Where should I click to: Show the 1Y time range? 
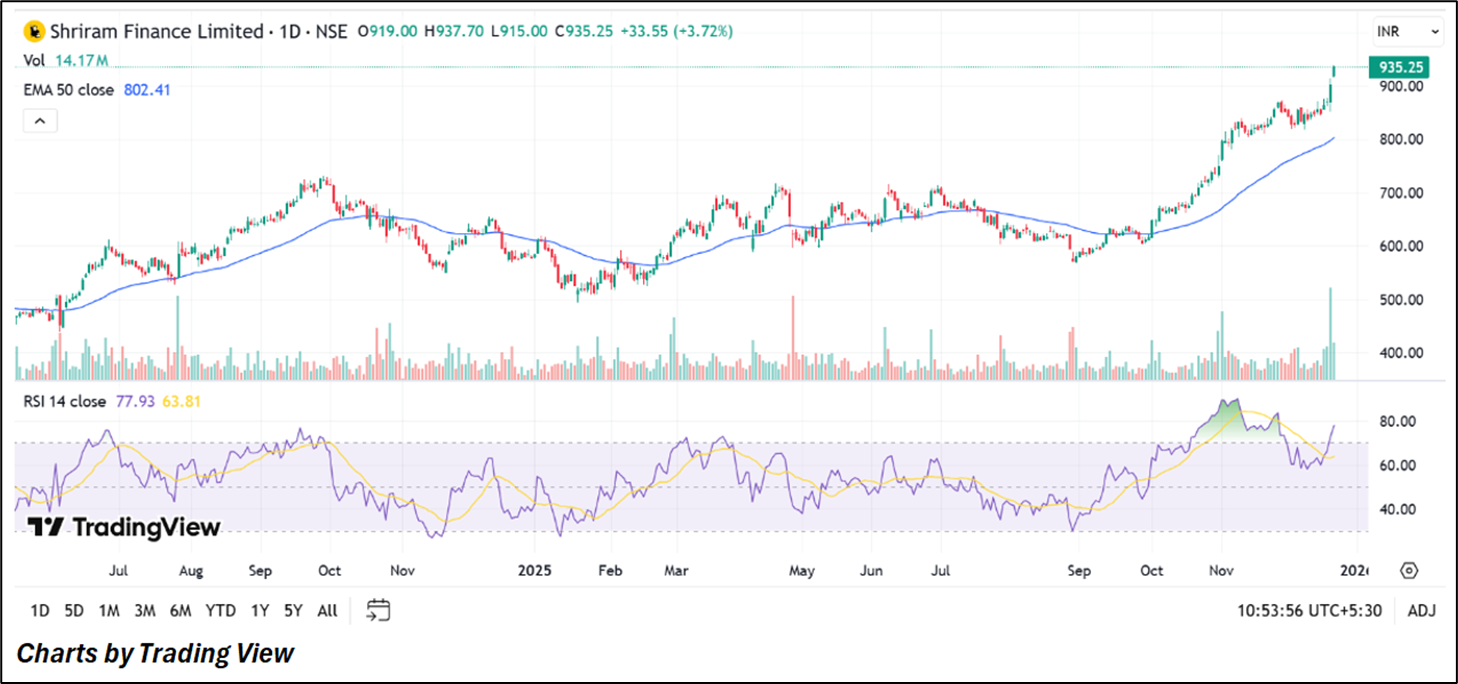pyautogui.click(x=260, y=610)
